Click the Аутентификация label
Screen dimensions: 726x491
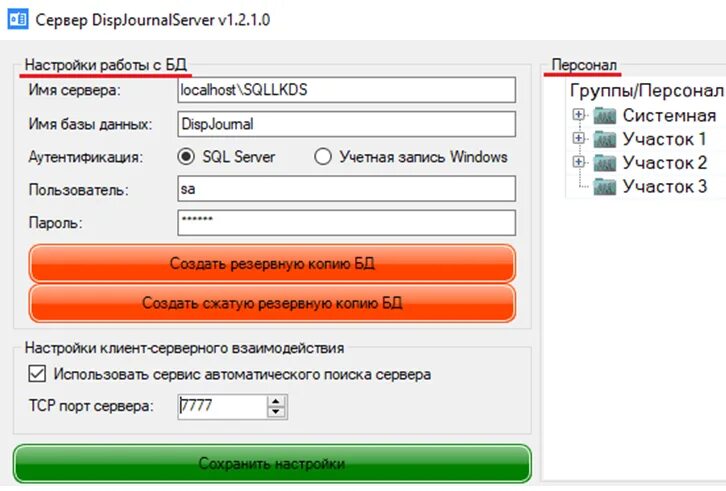point(86,157)
